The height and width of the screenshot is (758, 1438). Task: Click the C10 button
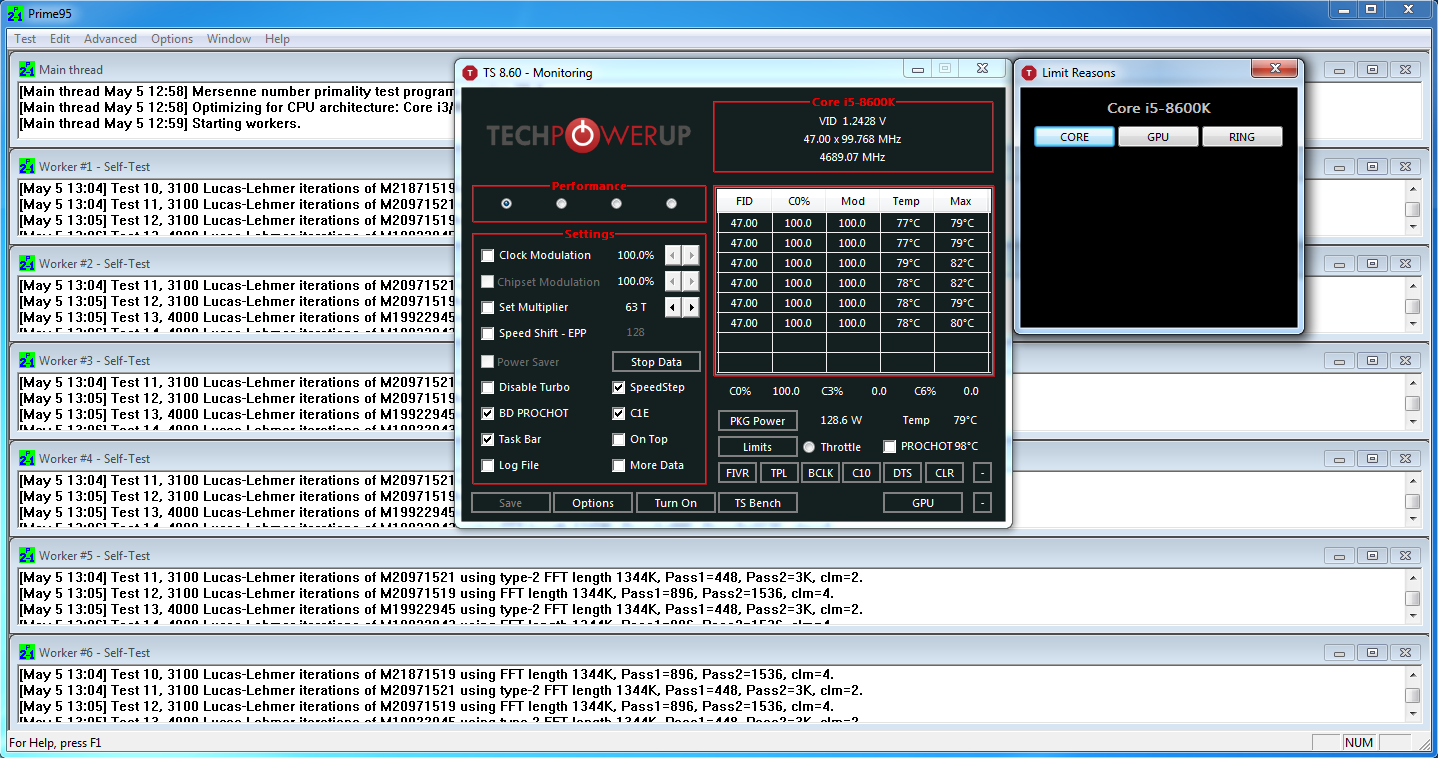click(x=861, y=473)
